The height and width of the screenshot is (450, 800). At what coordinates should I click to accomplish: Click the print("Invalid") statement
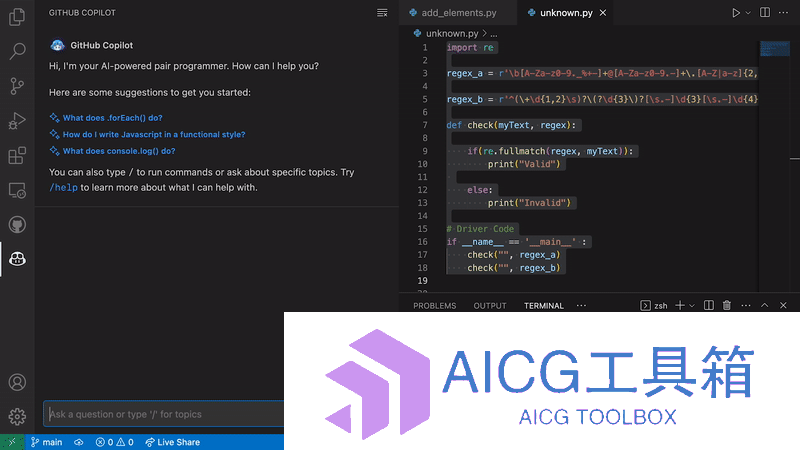click(529, 203)
